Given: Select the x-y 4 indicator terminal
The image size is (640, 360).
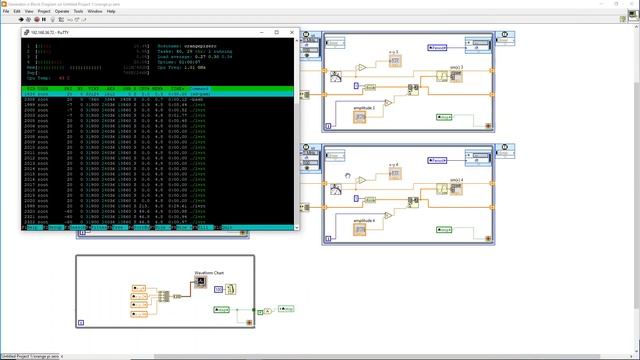Looking at the screenshot, I should tap(395, 173).
